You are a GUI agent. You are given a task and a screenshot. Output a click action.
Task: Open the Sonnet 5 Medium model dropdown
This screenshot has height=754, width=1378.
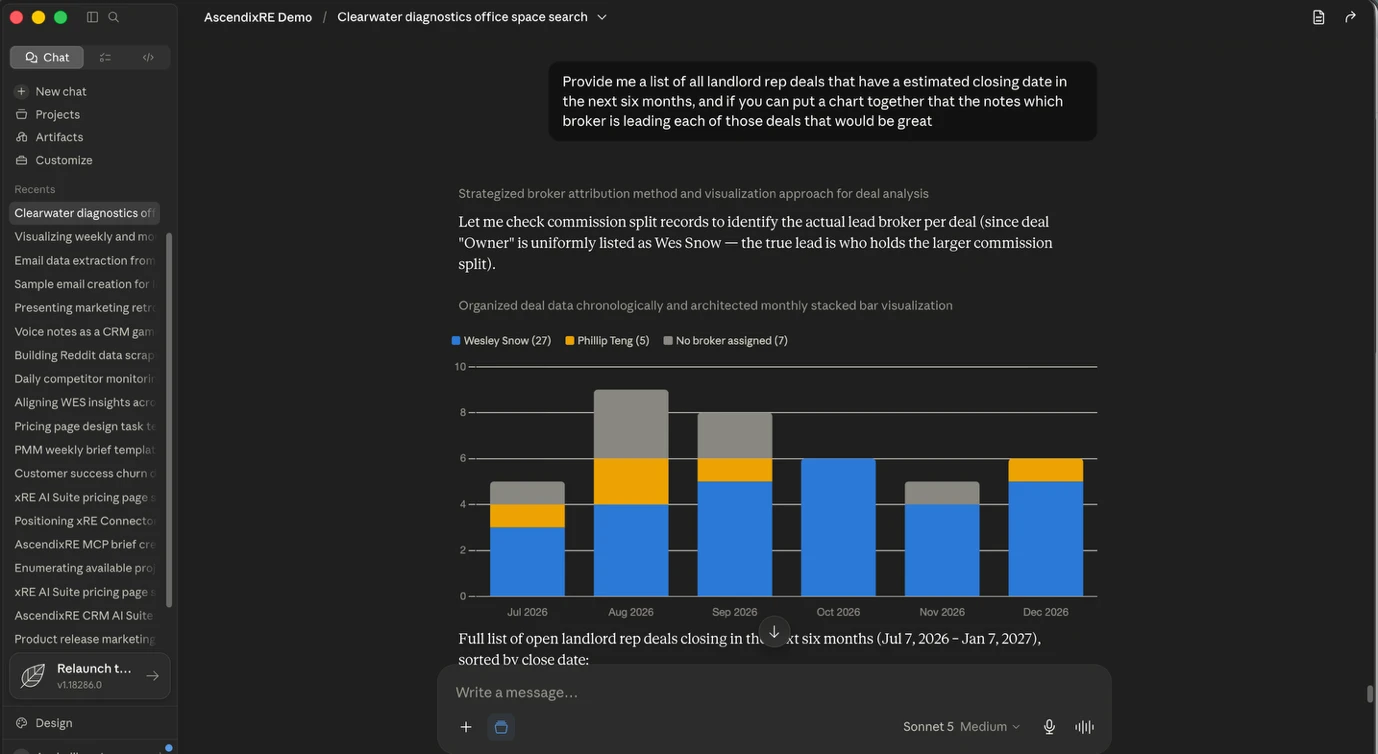point(961,727)
